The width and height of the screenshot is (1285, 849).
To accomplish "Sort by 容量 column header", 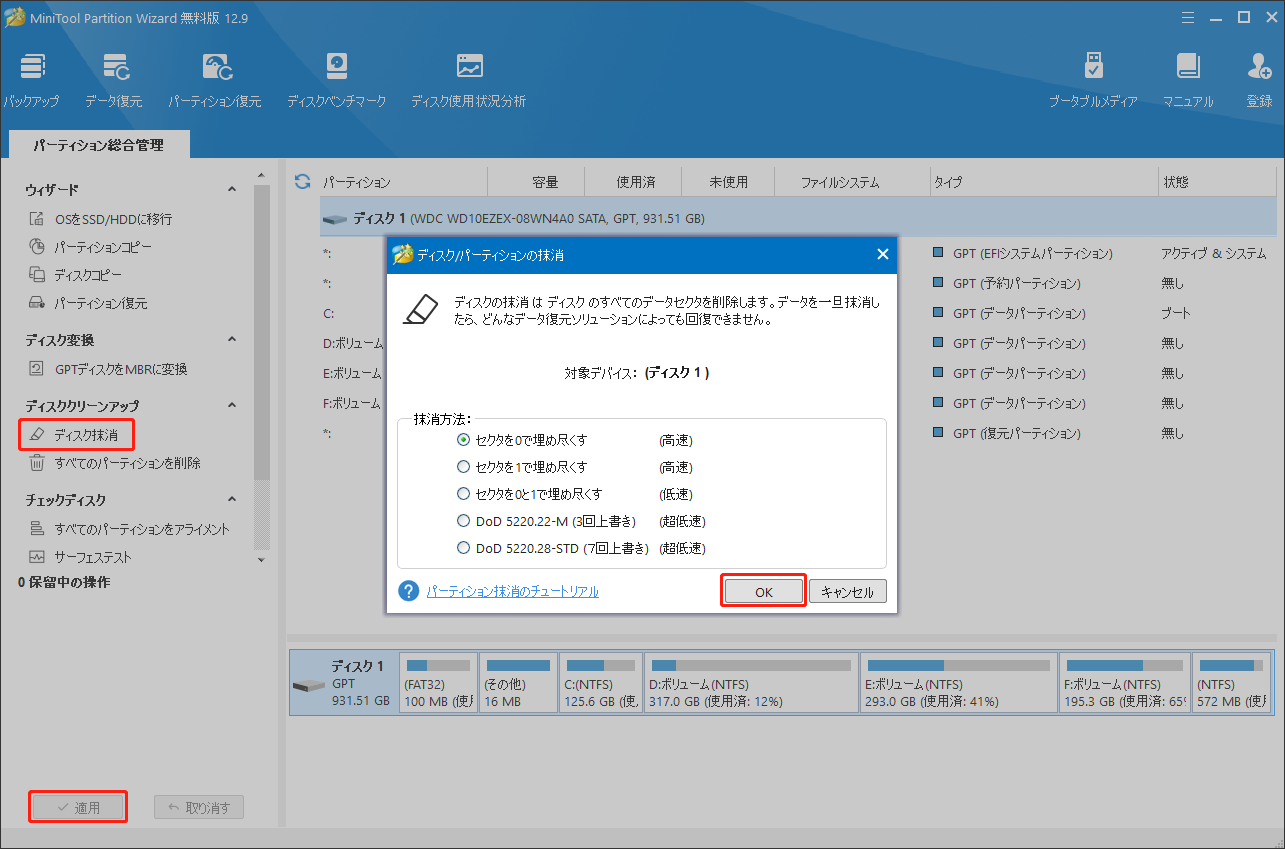I will click(537, 182).
